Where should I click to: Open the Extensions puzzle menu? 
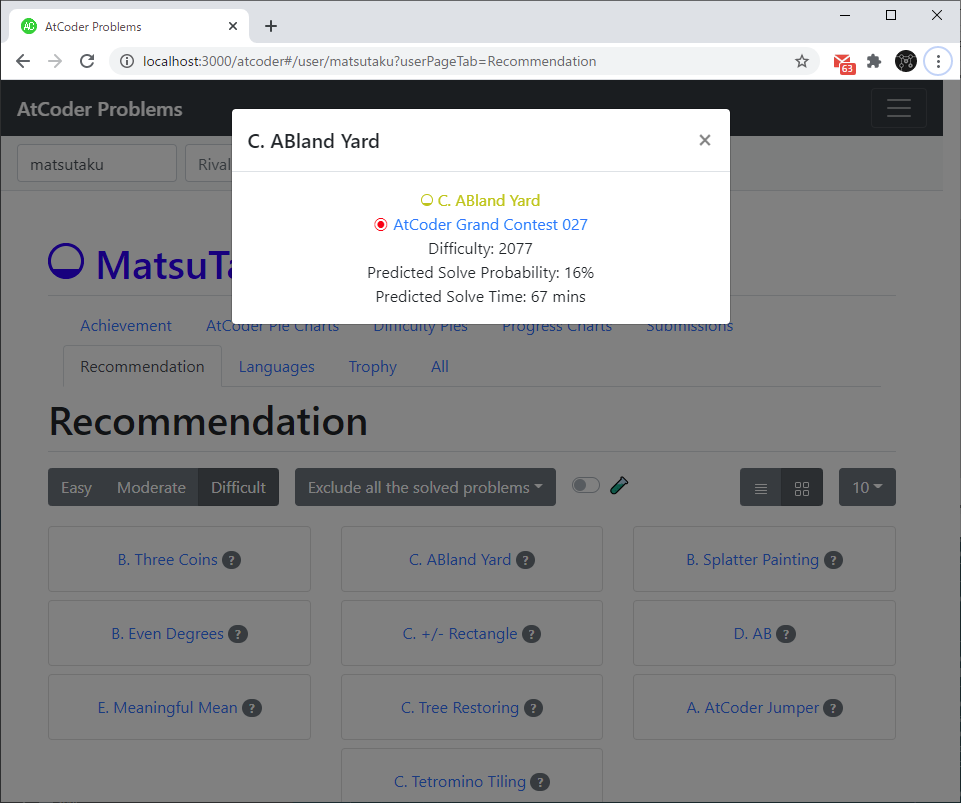[x=874, y=61]
